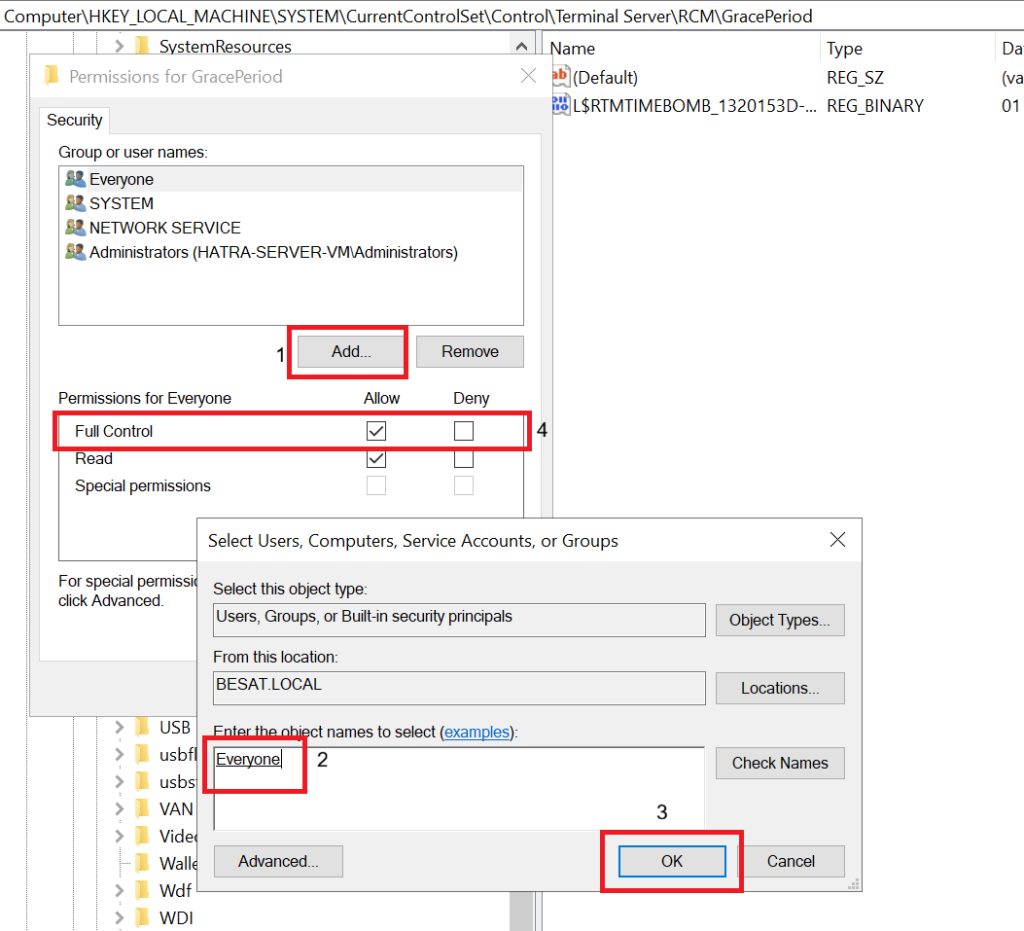This screenshot has width=1024, height=931.
Task: Click the Vide folder icon
Action: point(142,836)
